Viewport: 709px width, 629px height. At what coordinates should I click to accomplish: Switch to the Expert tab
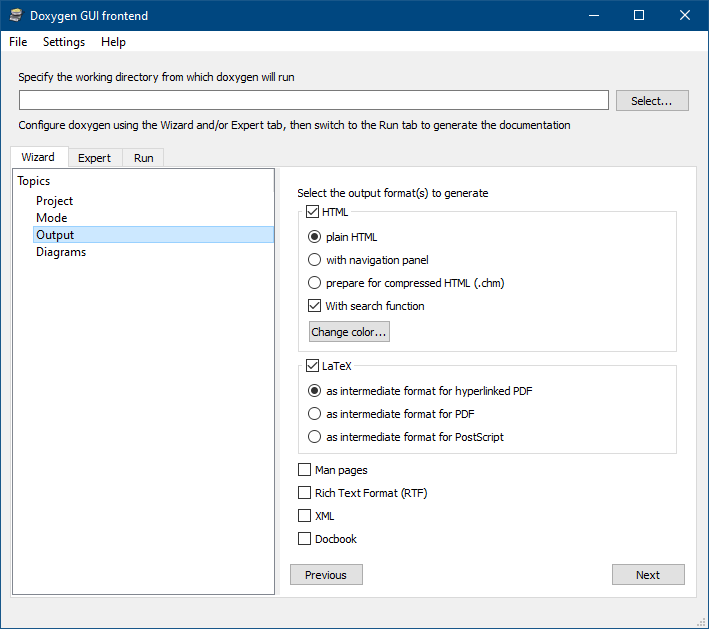pyautogui.click(x=95, y=158)
